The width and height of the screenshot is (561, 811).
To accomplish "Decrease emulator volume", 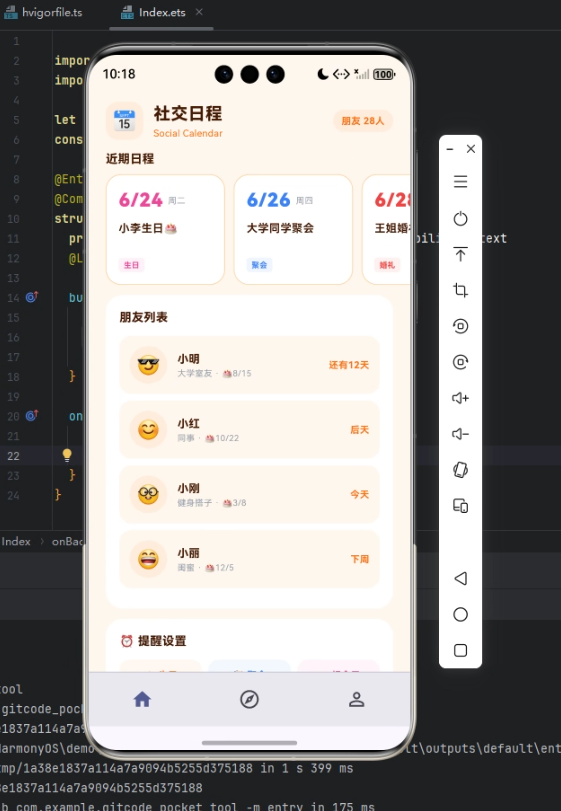I will (x=460, y=433).
